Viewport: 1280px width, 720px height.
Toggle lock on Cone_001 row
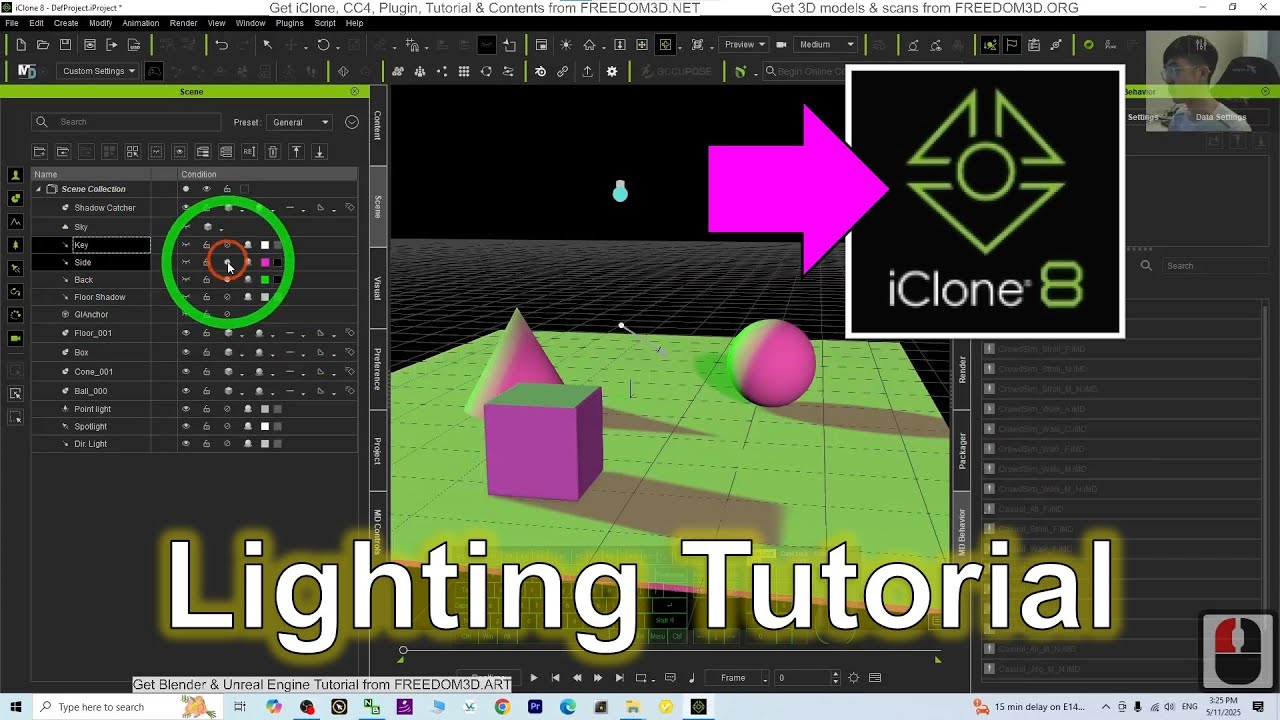click(x=207, y=372)
